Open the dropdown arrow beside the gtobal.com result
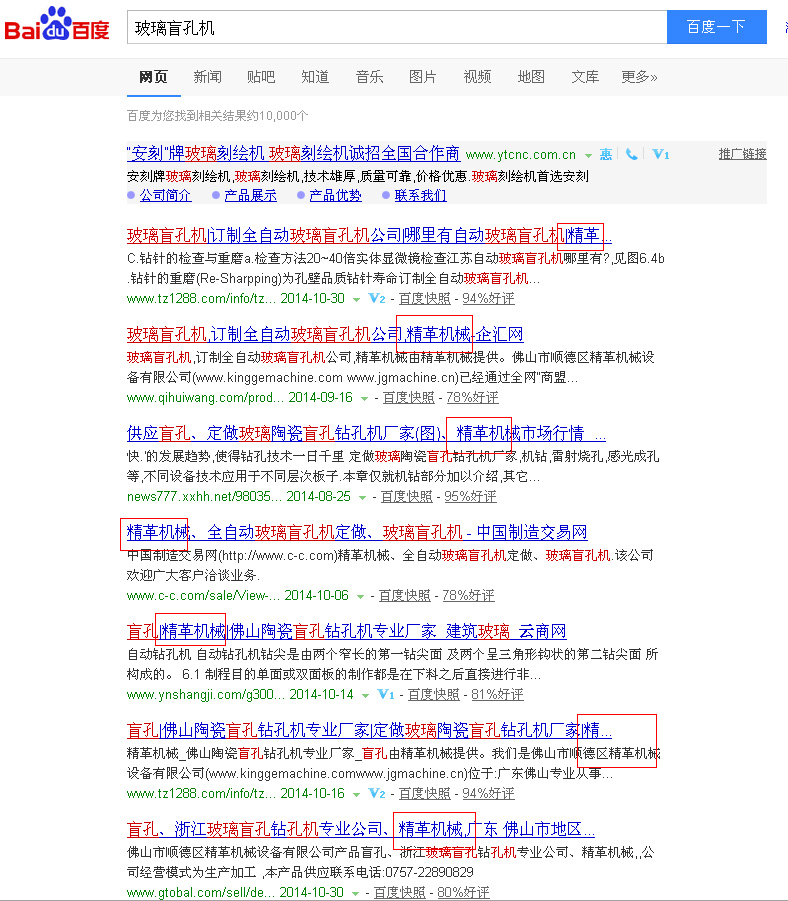 point(356,894)
